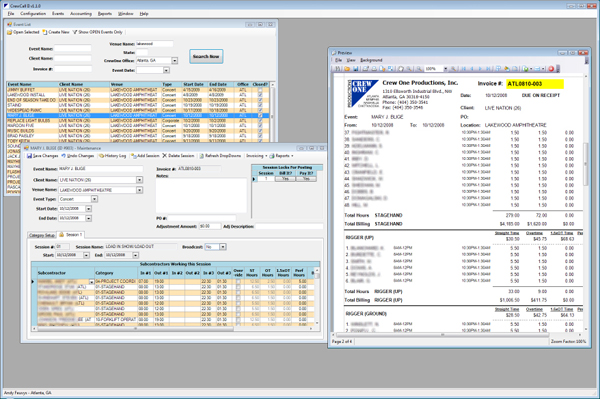Click the zoom out magnifier left of 100%
The image size is (600, 399).
pyautogui.click(x=419, y=69)
